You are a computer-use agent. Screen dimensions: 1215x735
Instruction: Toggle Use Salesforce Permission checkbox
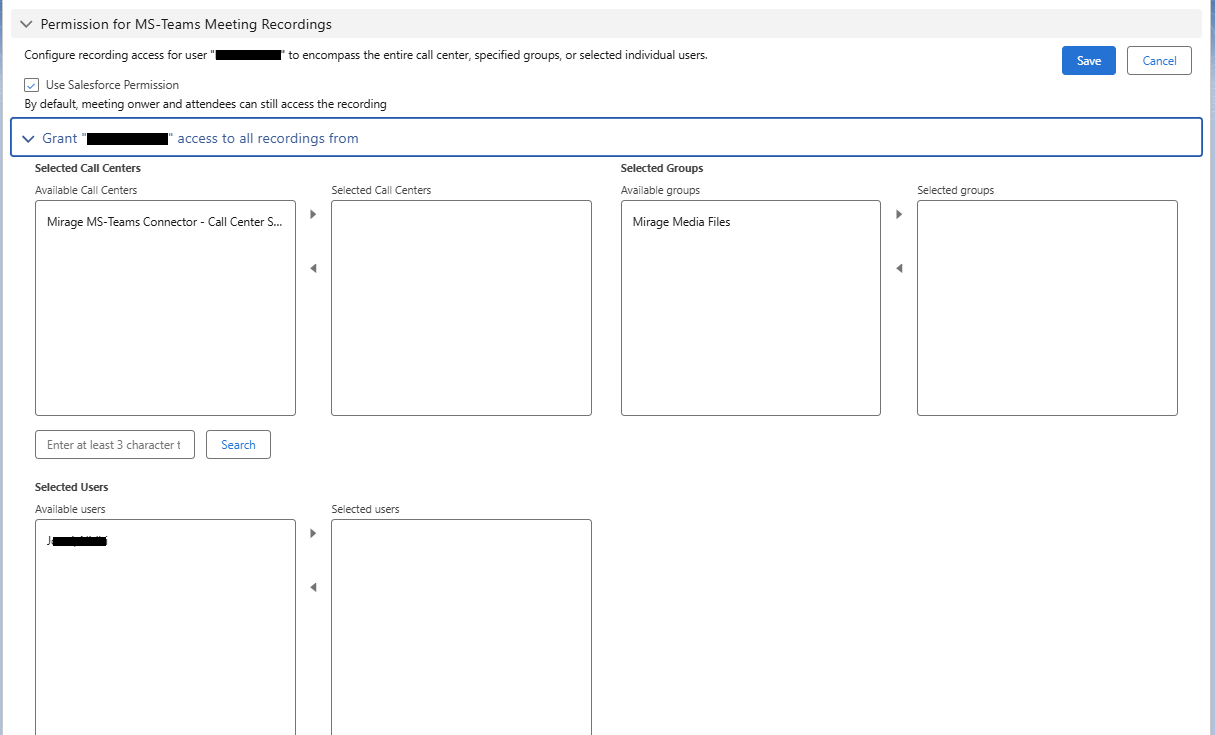[x=32, y=85]
